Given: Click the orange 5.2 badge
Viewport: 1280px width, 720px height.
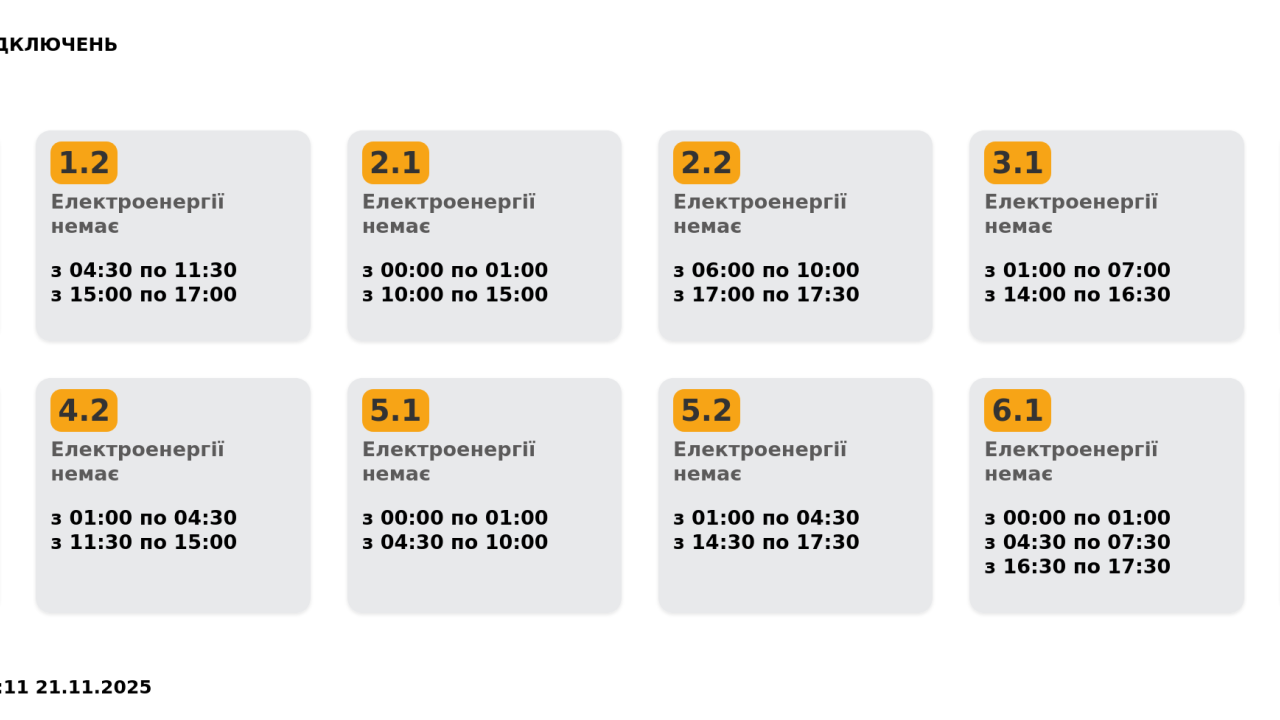Looking at the screenshot, I should click(706, 410).
